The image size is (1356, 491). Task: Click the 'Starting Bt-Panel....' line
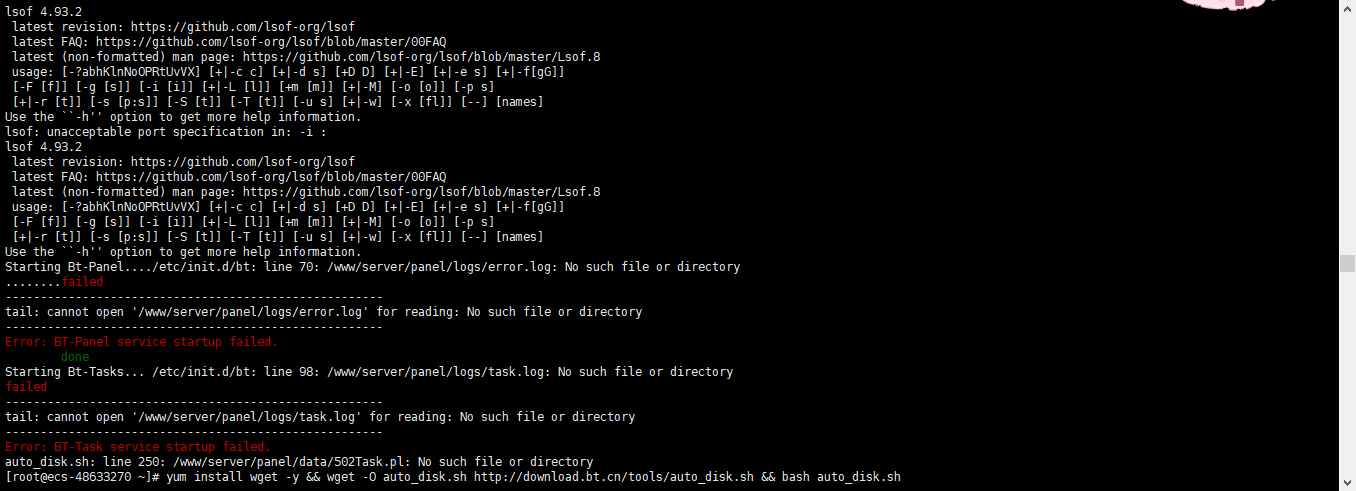[373, 267]
